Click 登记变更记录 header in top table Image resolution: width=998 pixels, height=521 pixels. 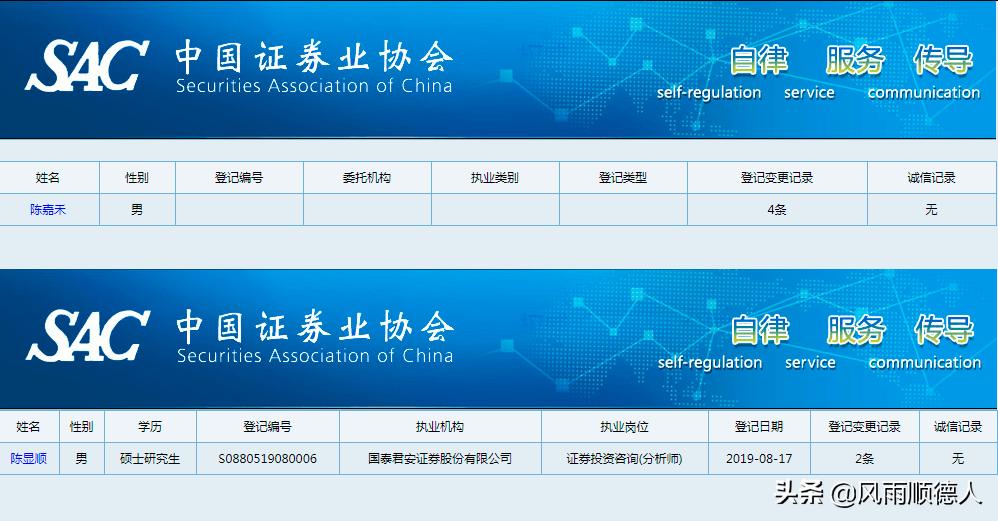coord(777,177)
